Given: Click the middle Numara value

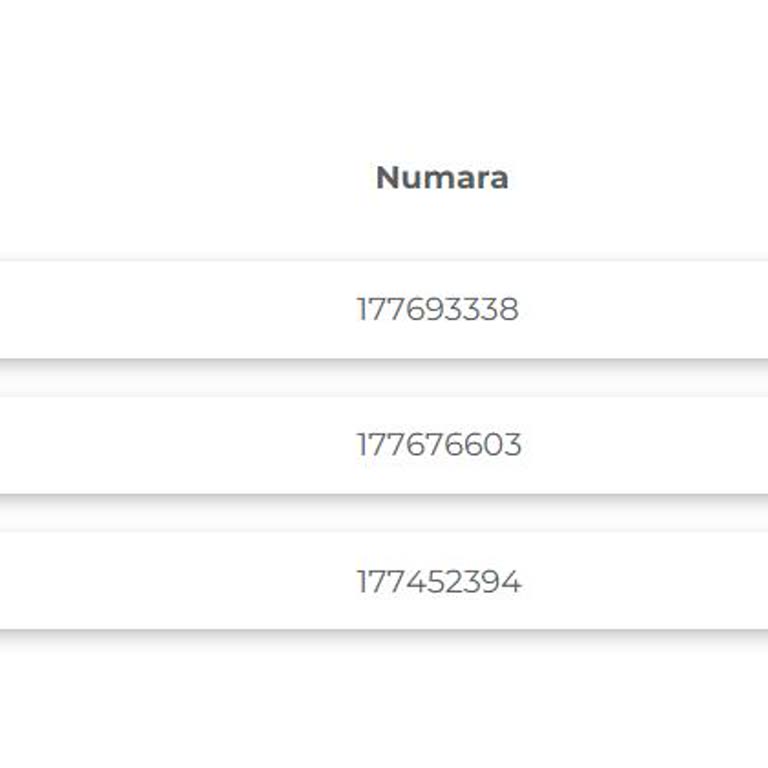Looking at the screenshot, I should tap(439, 445).
